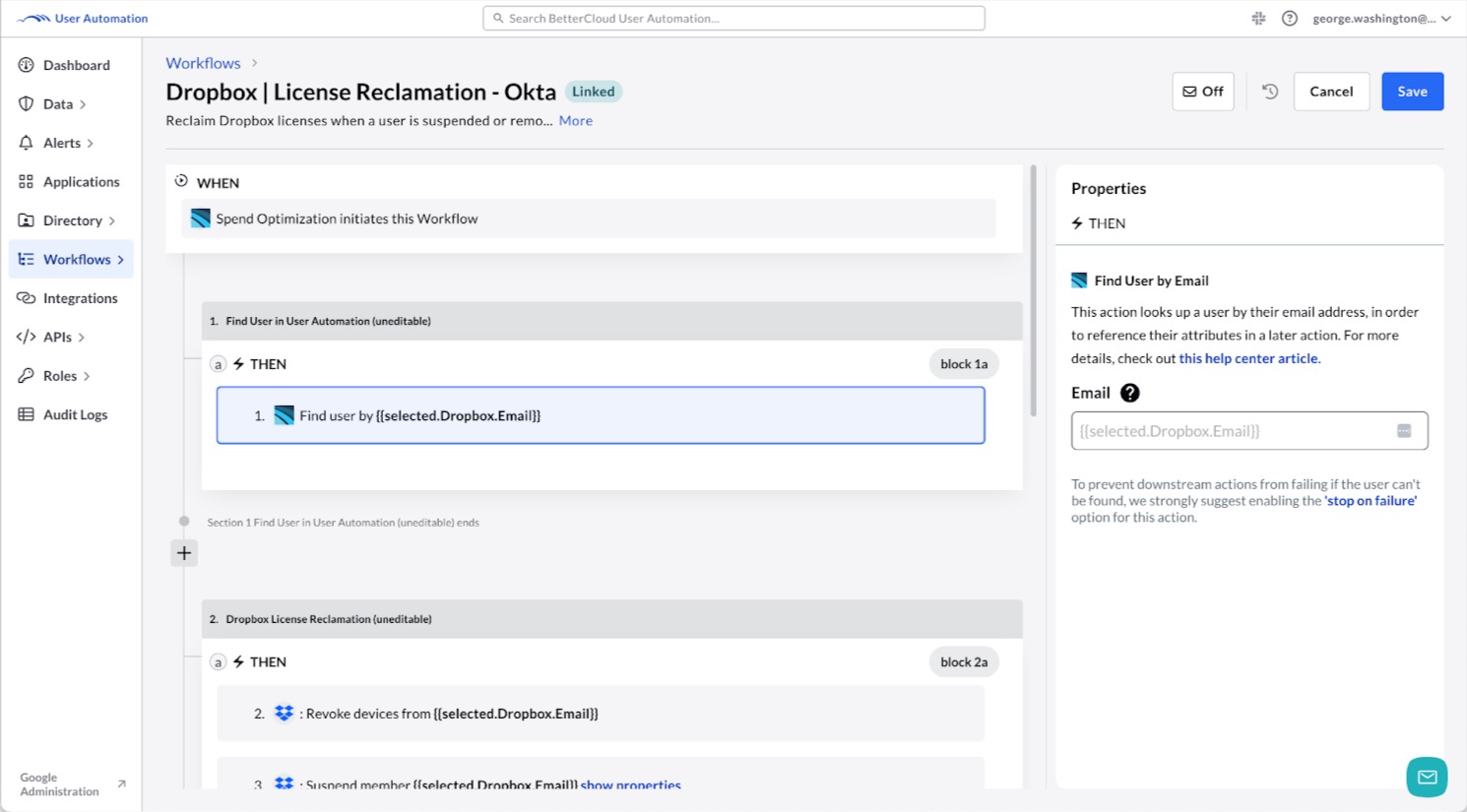Save the workflow changes

pos(1412,91)
